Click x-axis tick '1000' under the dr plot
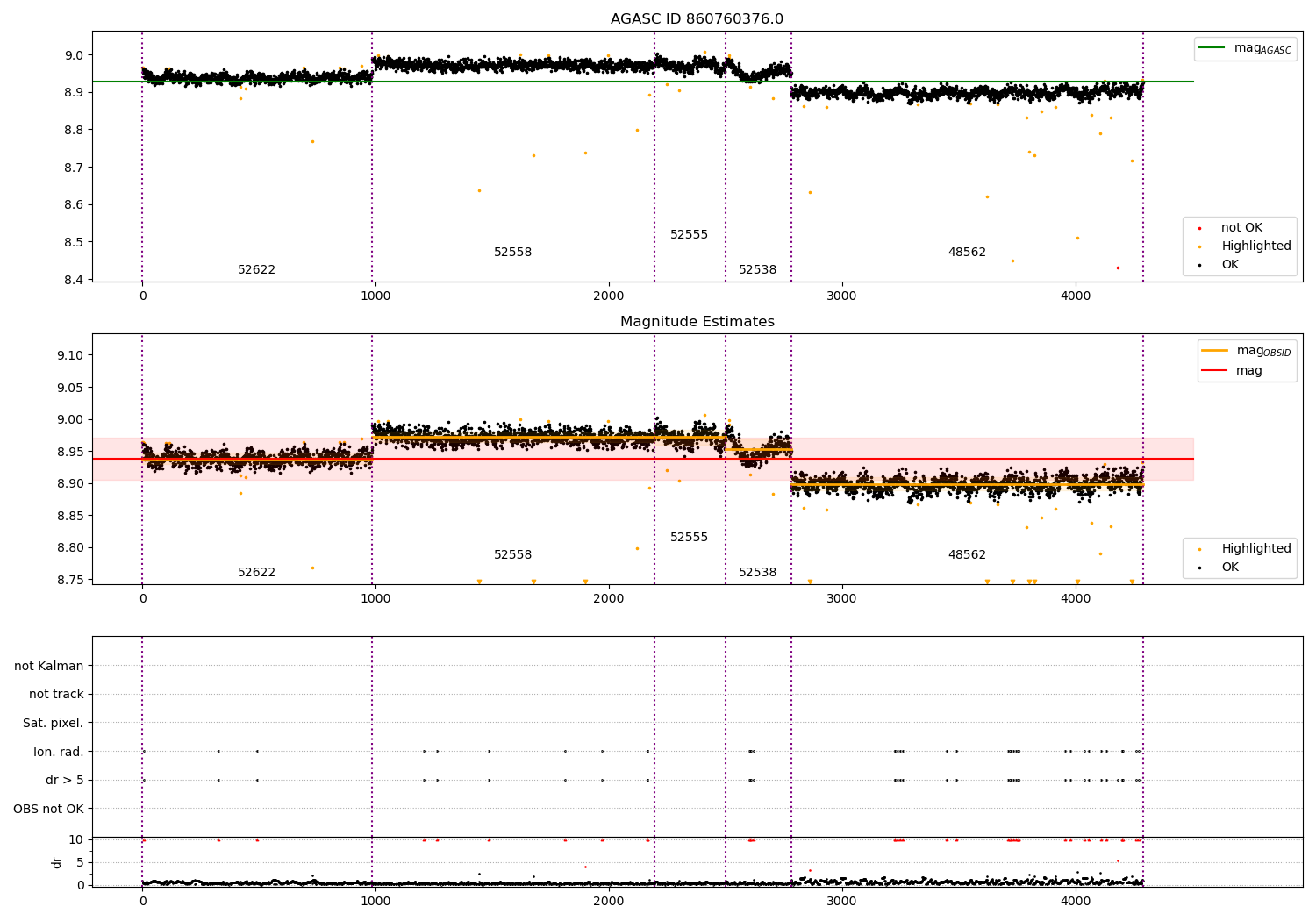 pyautogui.click(x=375, y=900)
